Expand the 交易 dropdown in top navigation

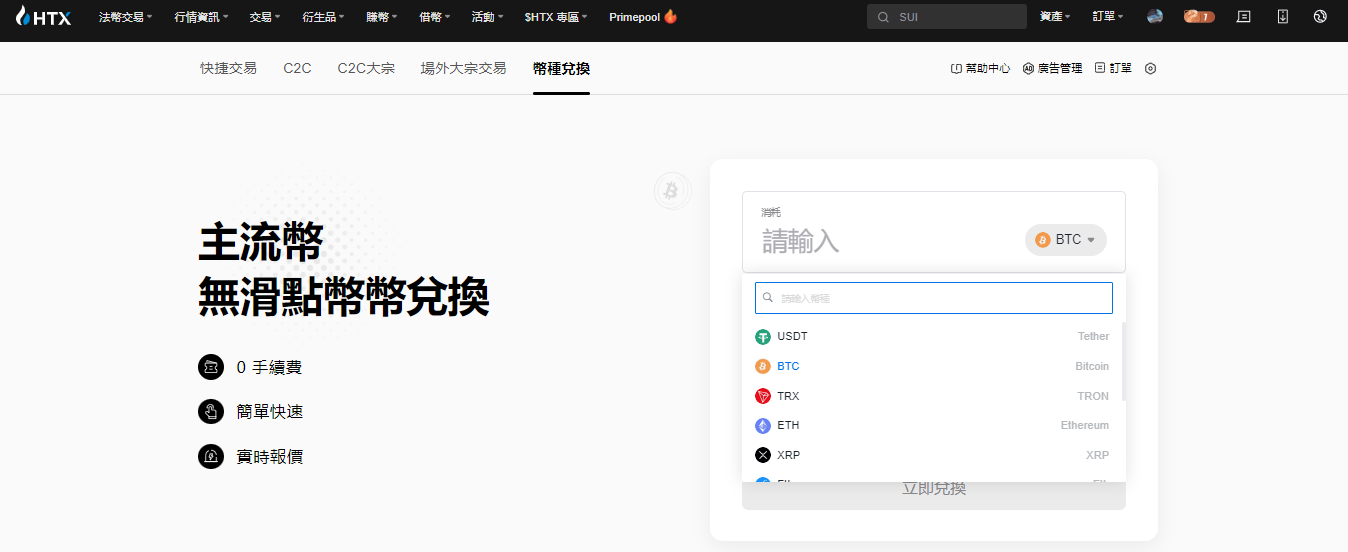[x=264, y=17]
